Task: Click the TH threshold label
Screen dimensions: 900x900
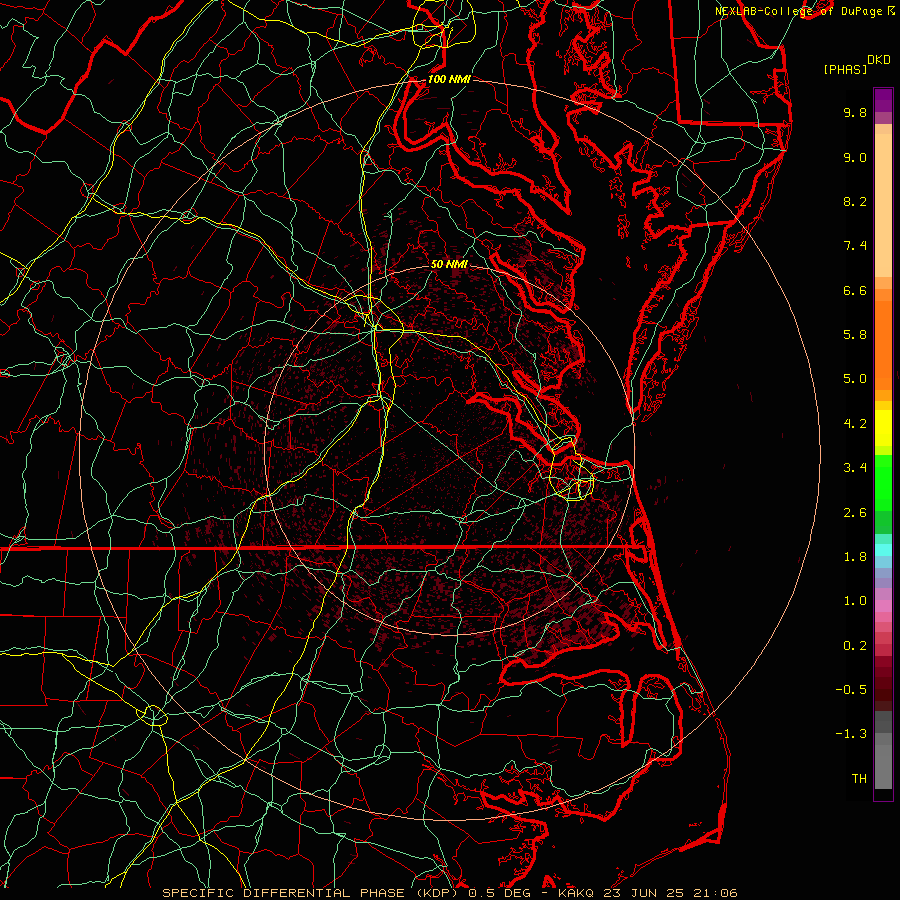Action: click(859, 779)
